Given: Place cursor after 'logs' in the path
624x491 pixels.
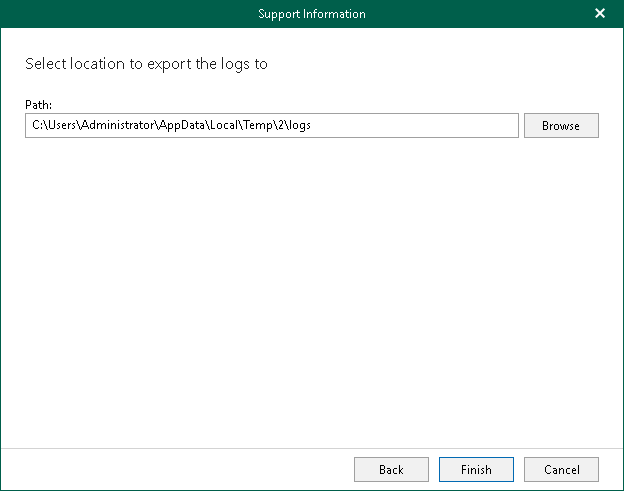Looking at the screenshot, I should (x=312, y=125).
